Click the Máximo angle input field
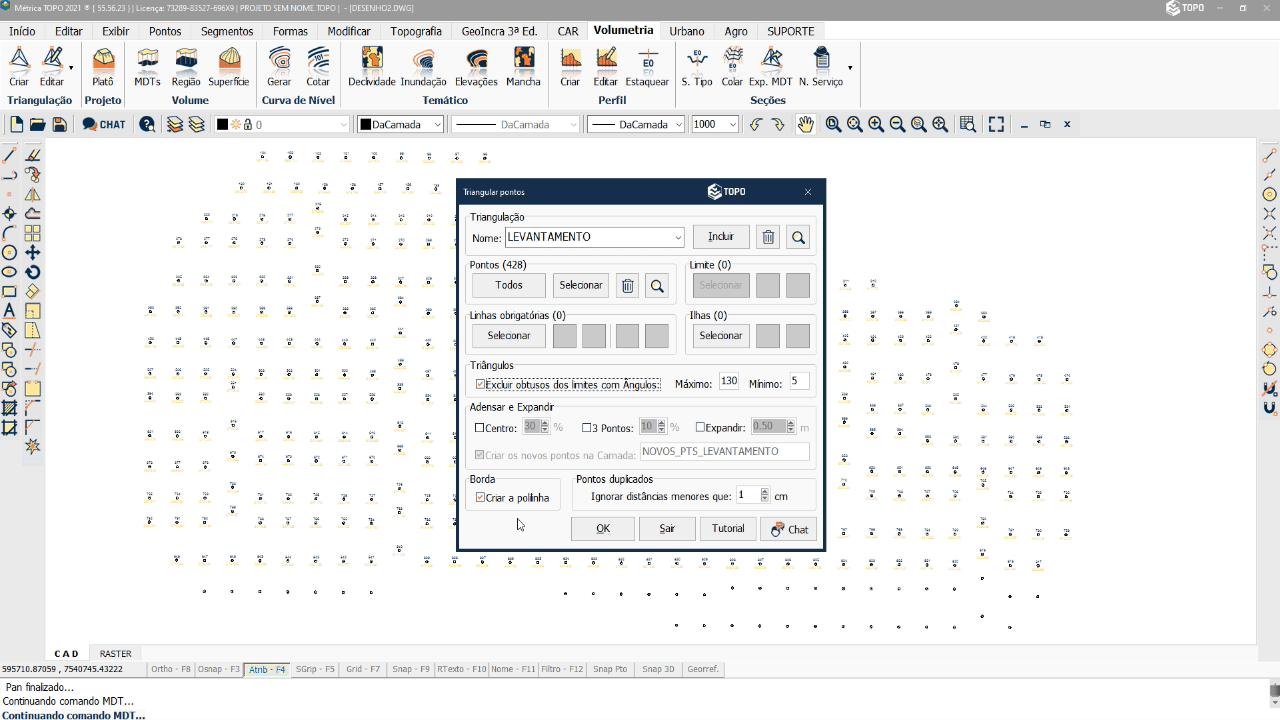This screenshot has height=720, width=1280. (728, 381)
